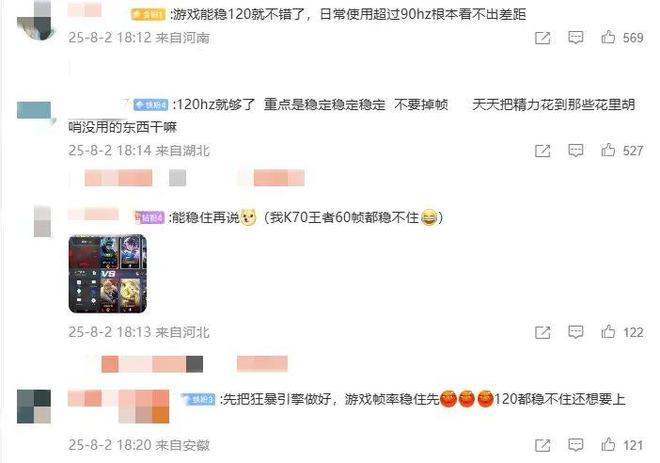
Task: Forward the Anhui 18:20 comment
Action: point(543,445)
